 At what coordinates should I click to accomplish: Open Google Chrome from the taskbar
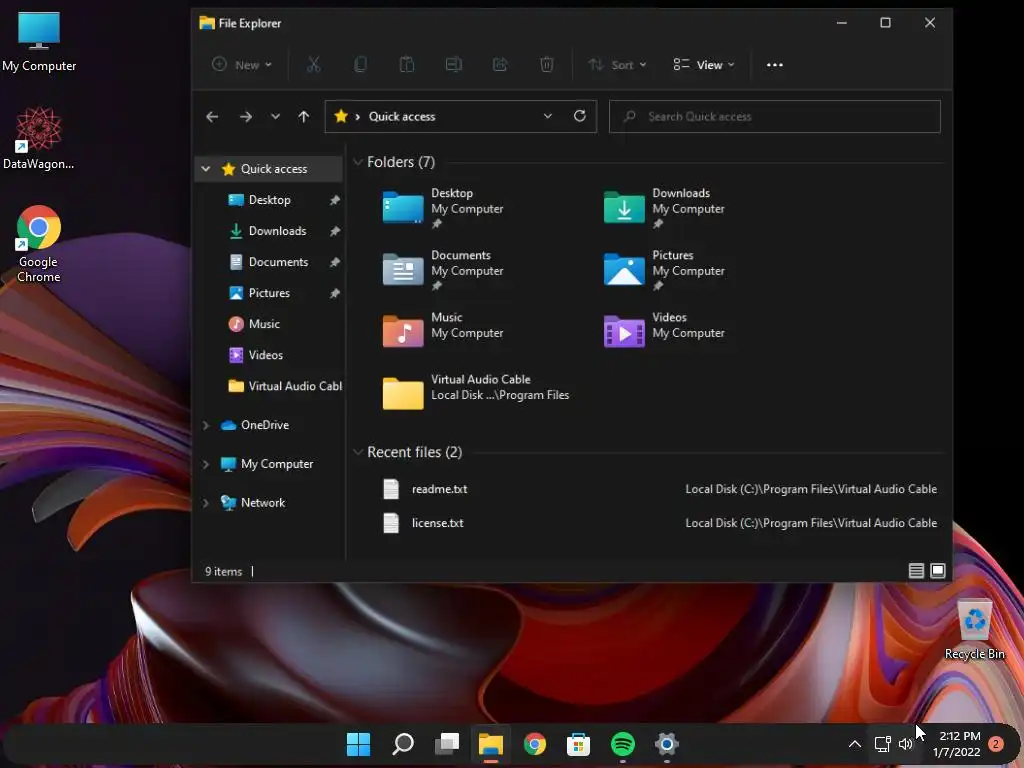pyautogui.click(x=534, y=744)
